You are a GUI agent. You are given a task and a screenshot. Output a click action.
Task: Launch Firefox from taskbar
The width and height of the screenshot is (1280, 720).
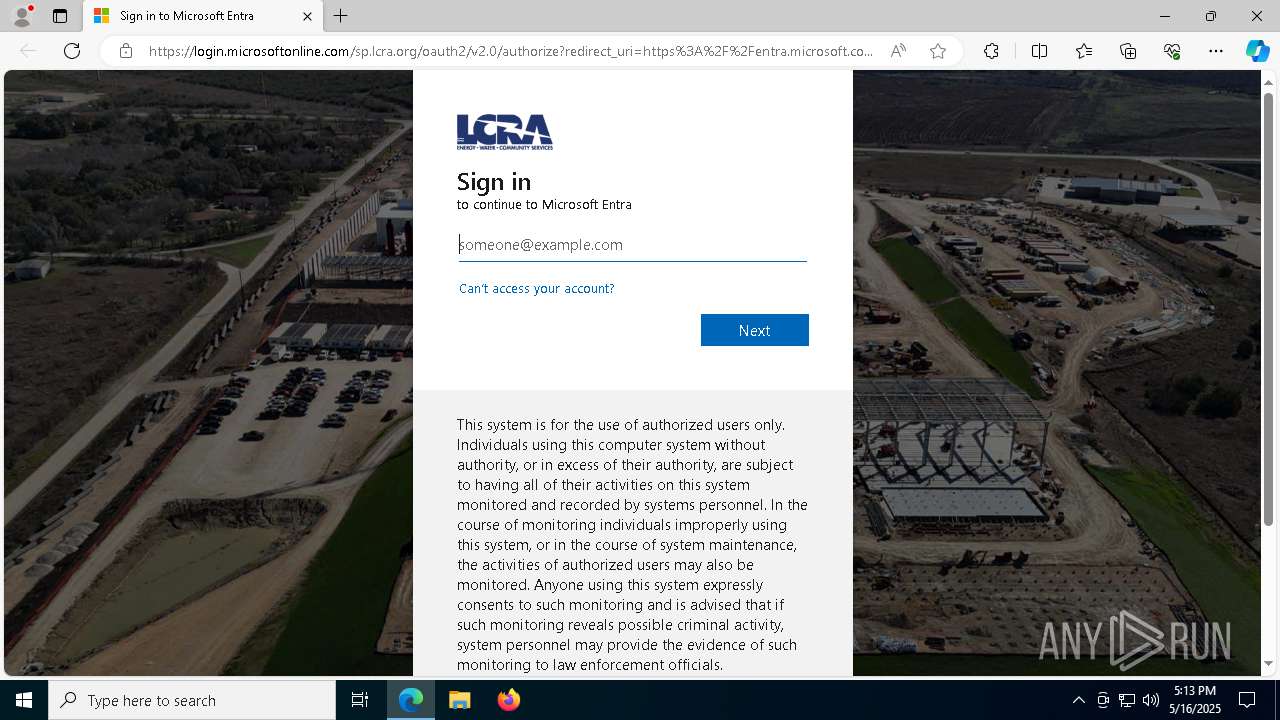click(x=509, y=700)
